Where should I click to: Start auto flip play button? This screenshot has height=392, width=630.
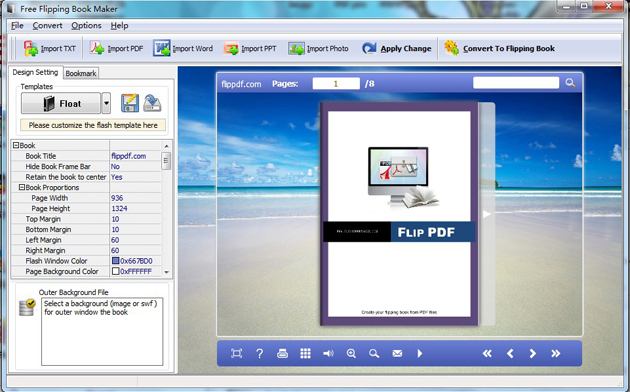[420, 353]
